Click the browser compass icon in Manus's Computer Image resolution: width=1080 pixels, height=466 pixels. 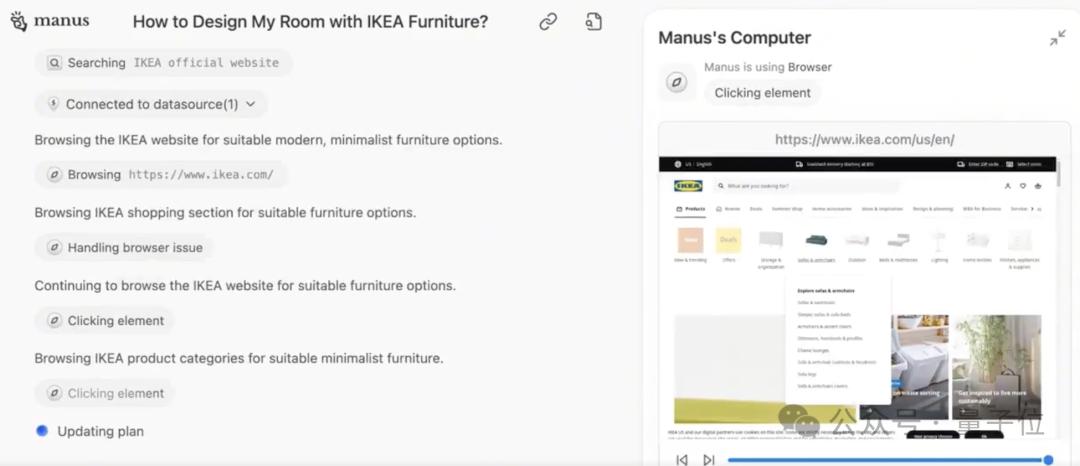pos(677,82)
